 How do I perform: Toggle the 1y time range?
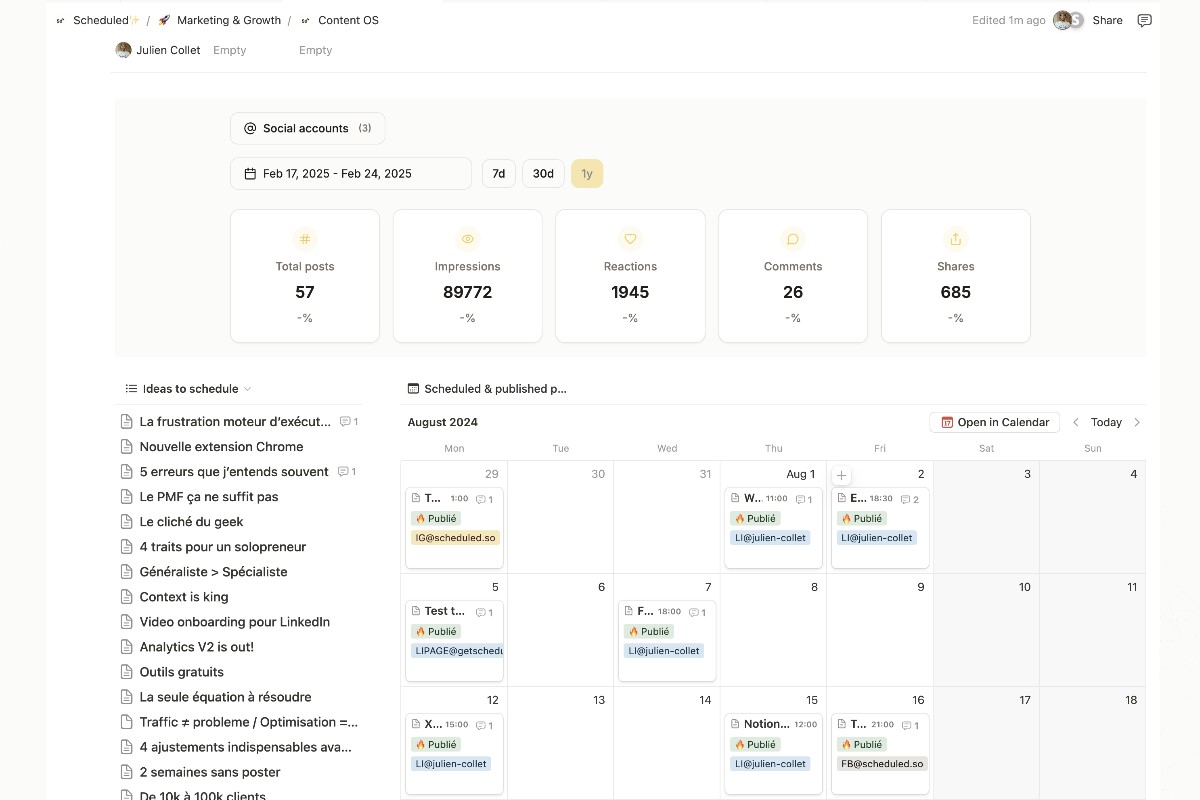coord(587,174)
